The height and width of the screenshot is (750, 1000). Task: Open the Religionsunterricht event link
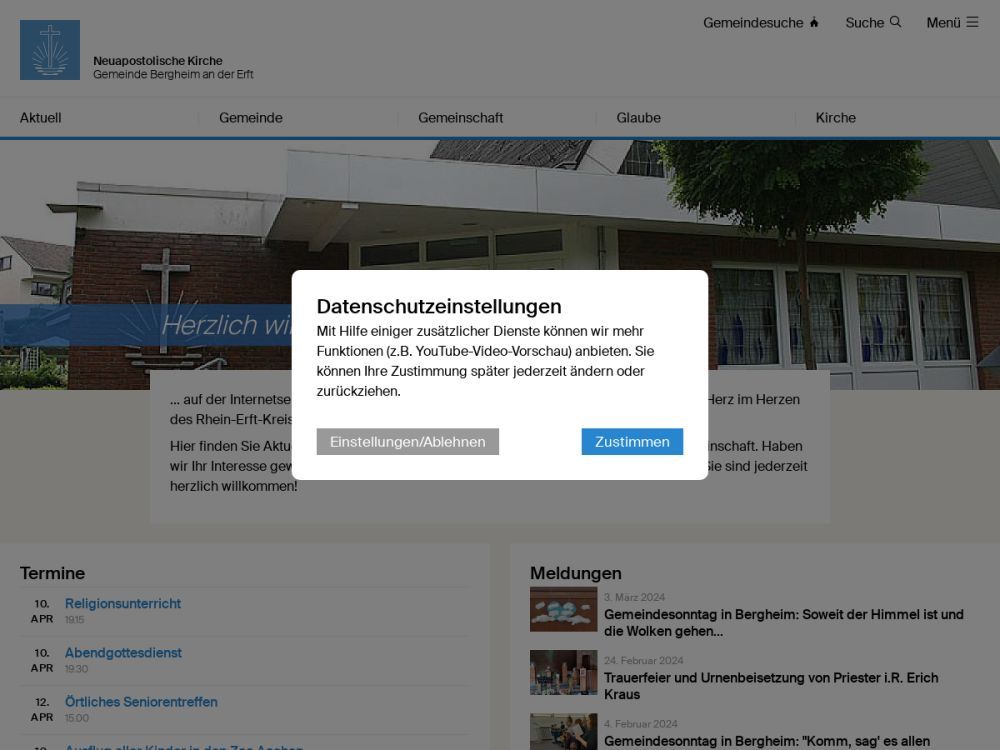coord(123,604)
